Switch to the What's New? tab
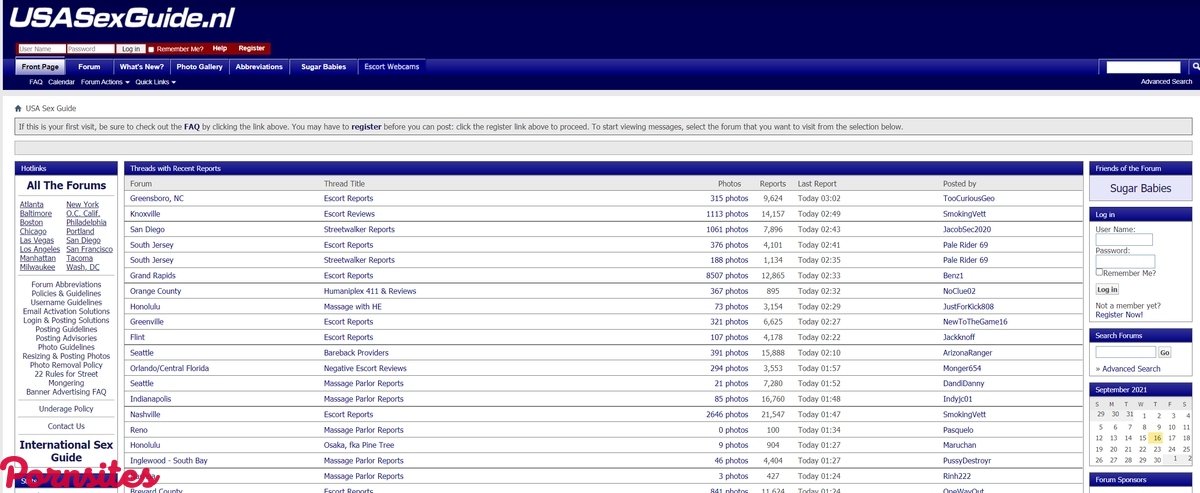Screen dimensions: 1200x493 (x=141, y=67)
